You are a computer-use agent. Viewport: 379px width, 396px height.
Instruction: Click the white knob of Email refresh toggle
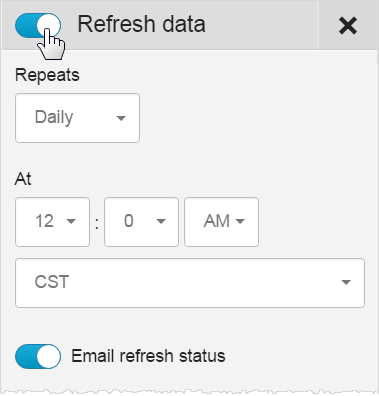coord(49,356)
